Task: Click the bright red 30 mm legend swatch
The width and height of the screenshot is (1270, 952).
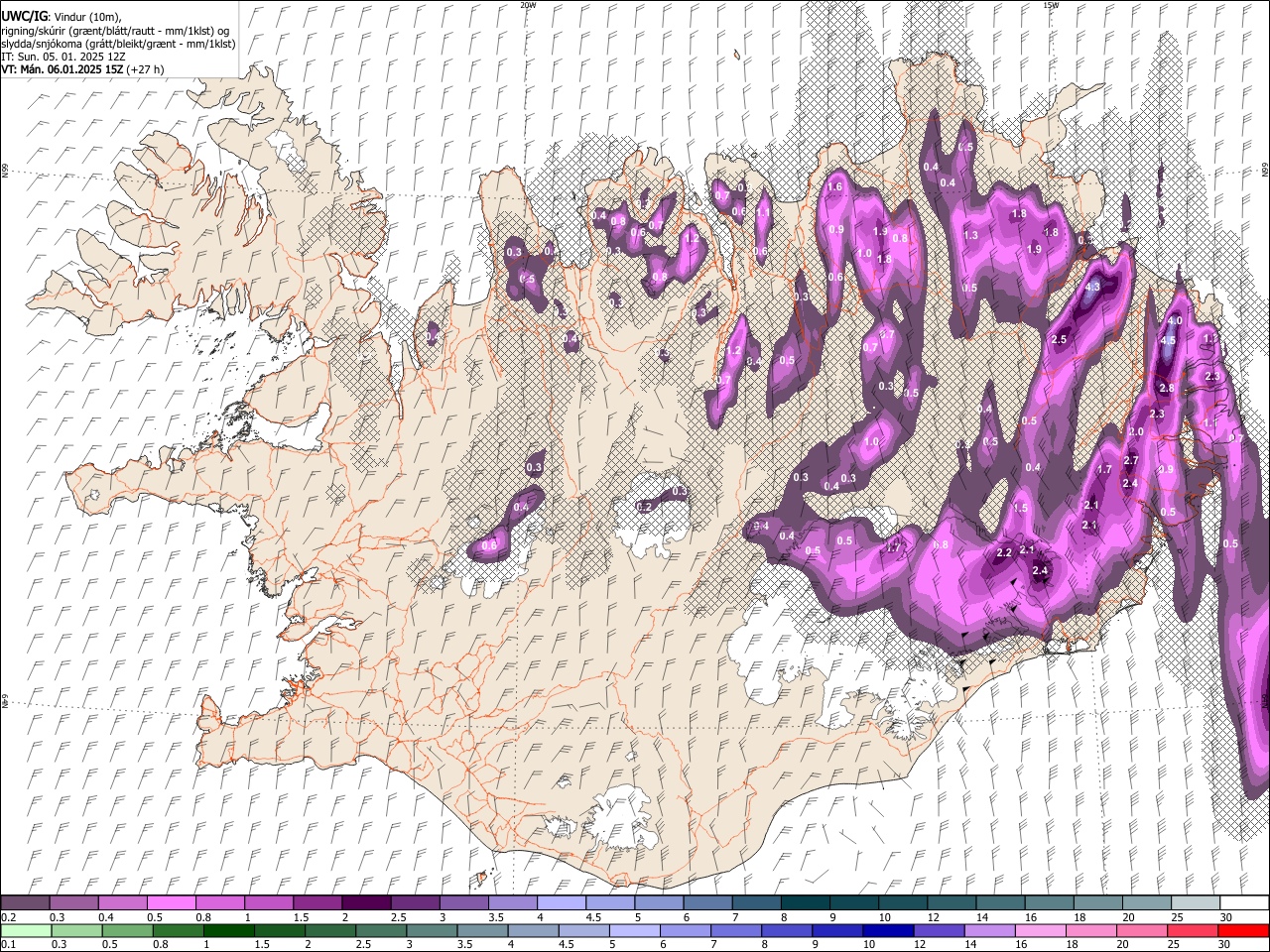Action: 1242,930
